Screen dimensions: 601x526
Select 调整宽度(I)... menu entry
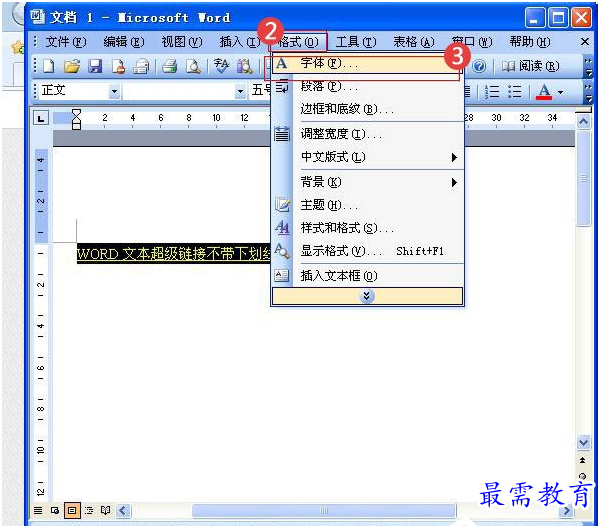[367, 134]
